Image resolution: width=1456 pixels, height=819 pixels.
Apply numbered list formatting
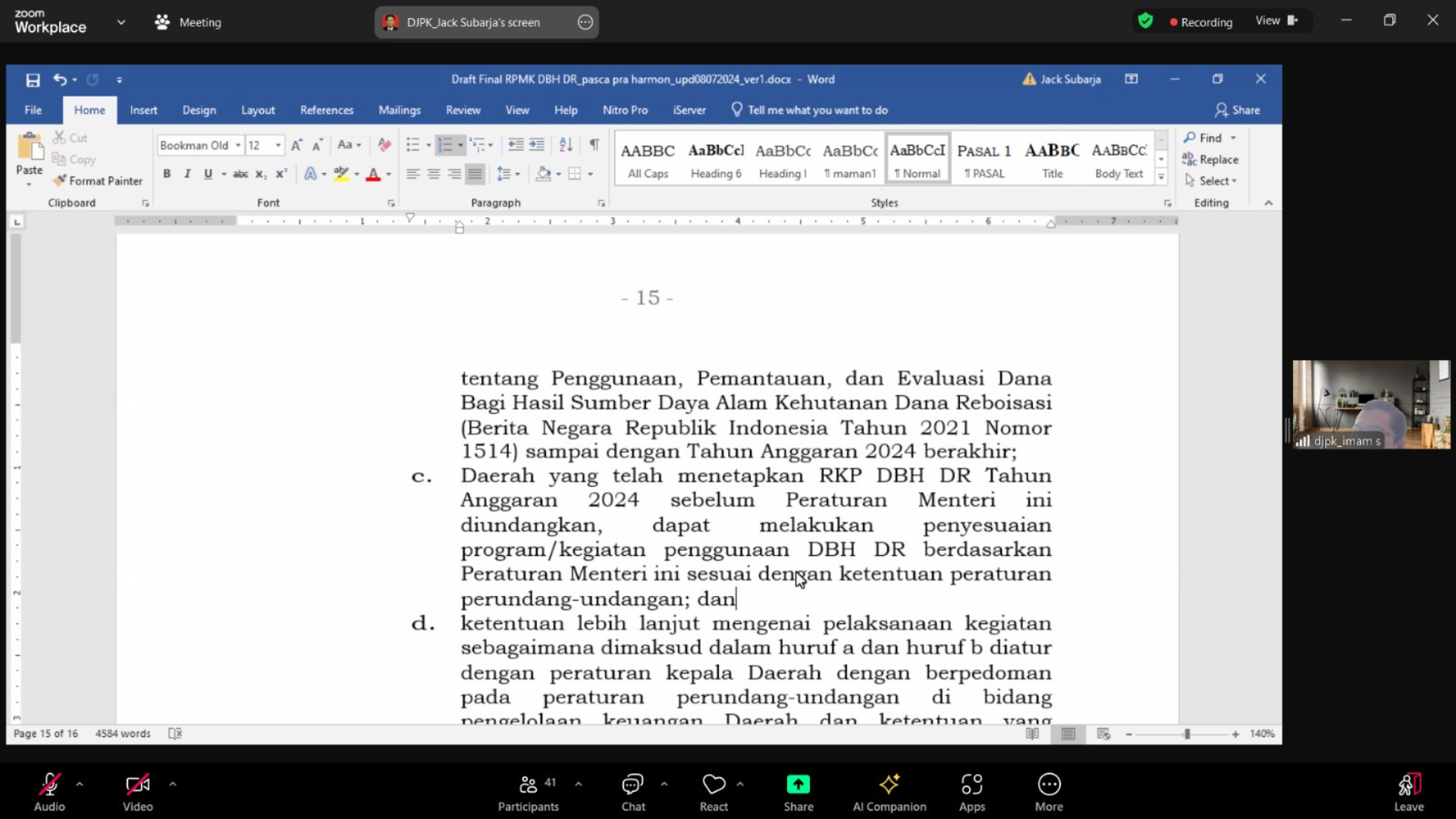445,145
